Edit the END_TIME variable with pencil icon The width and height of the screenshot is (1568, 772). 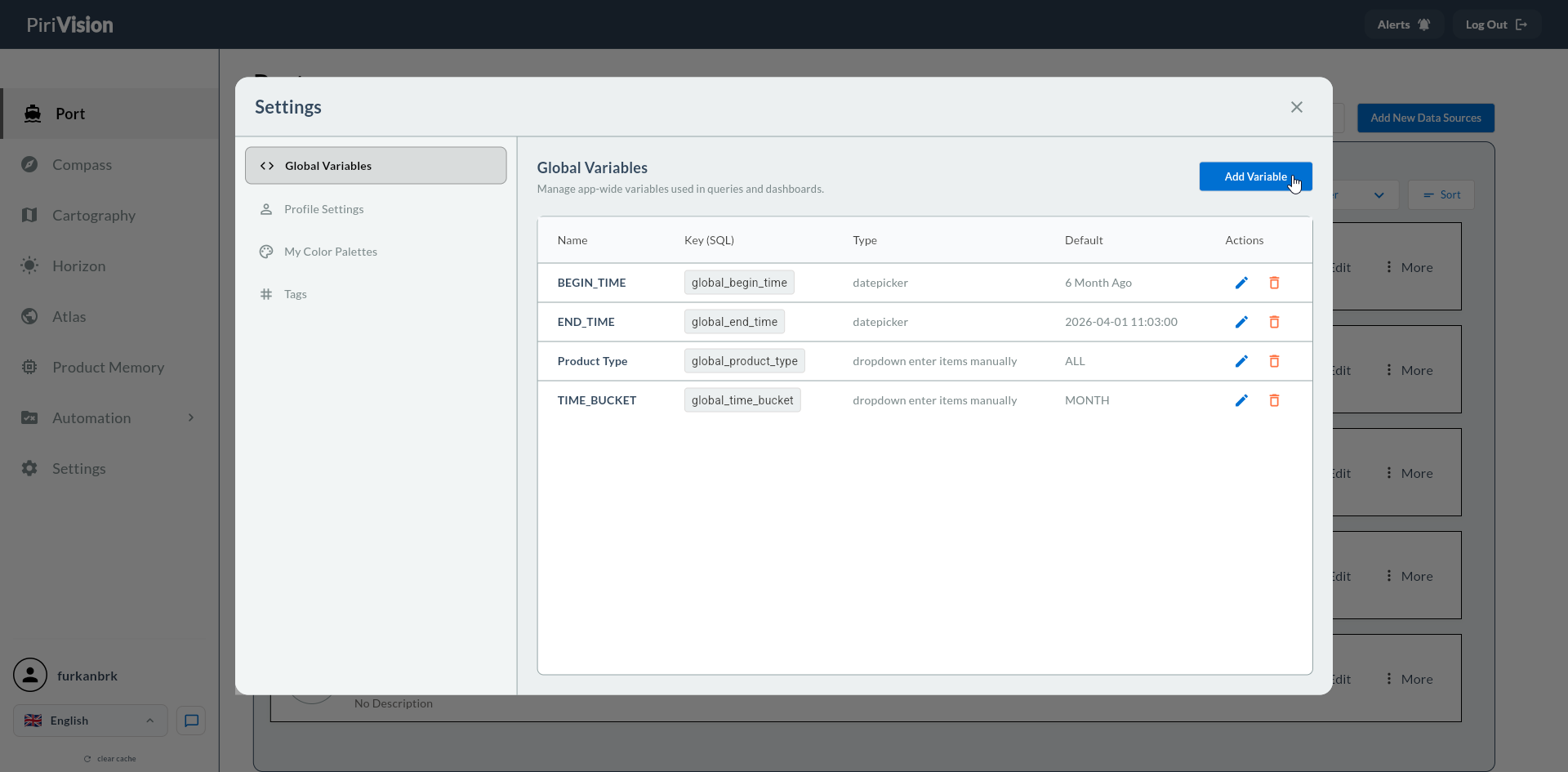pos(1241,322)
